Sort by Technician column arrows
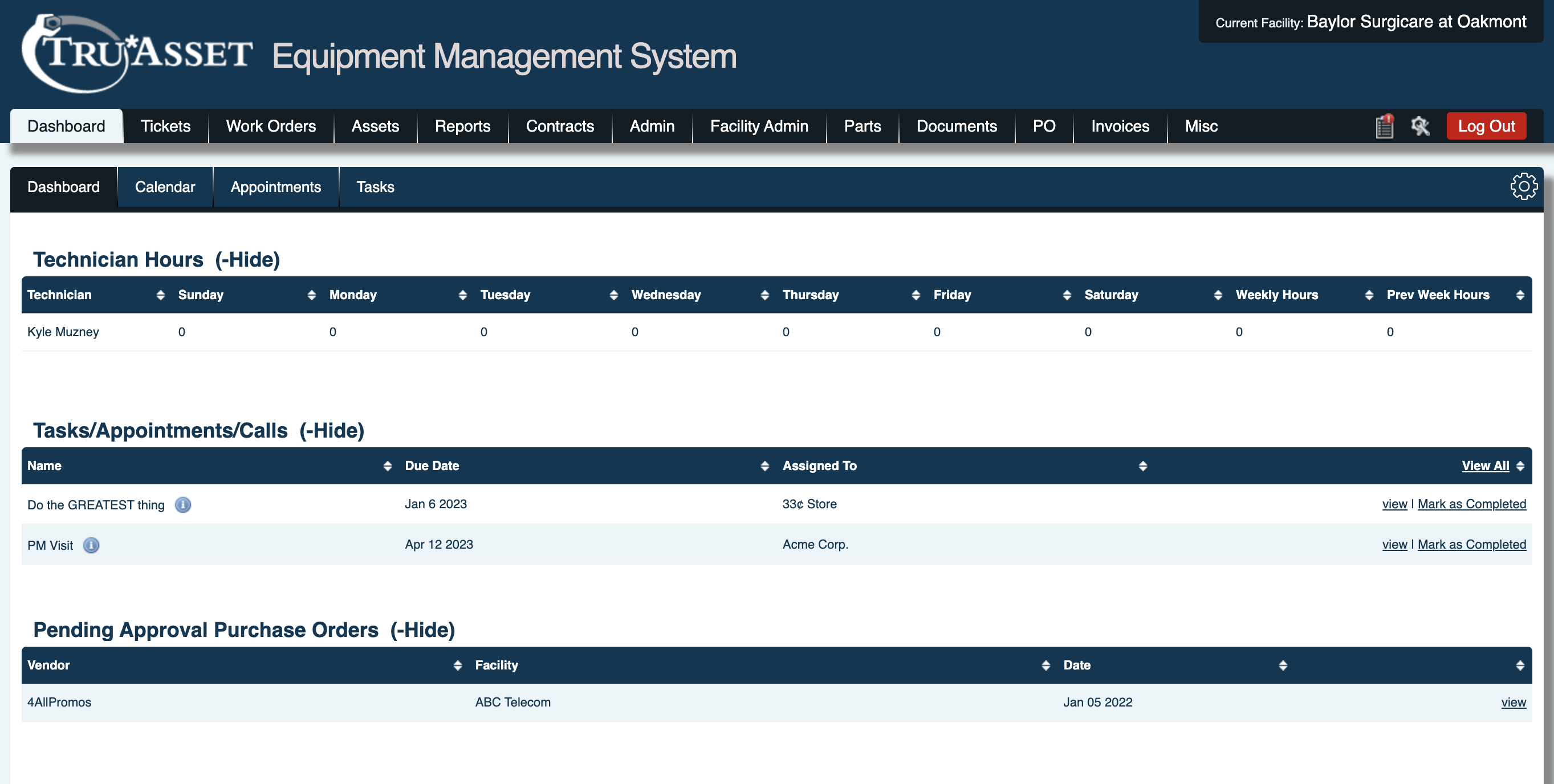Viewport: 1554px width, 784px height. (160, 295)
